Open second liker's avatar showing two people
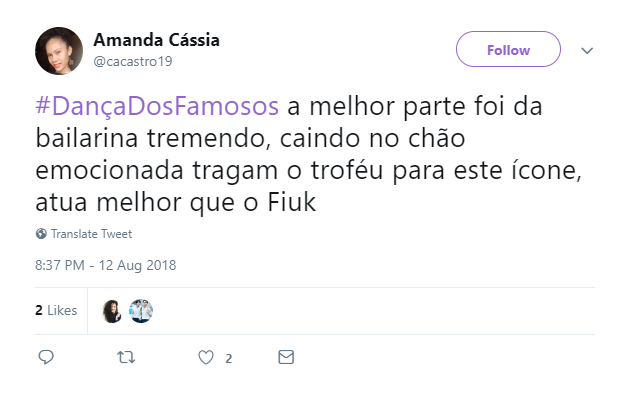The height and width of the screenshot is (396, 626). coord(141,311)
